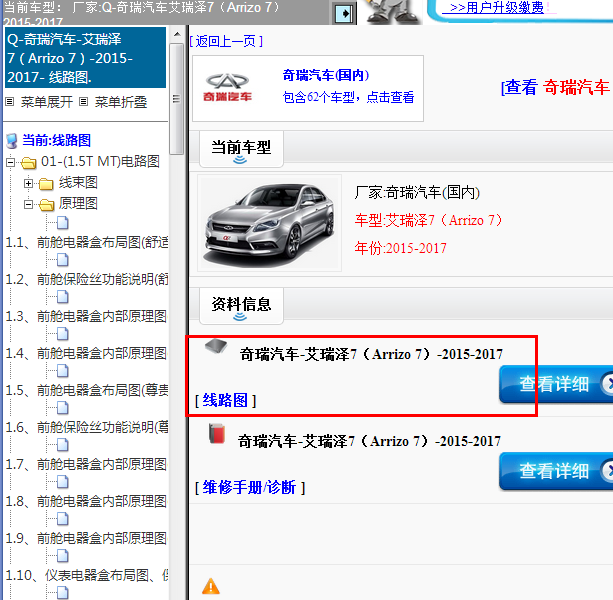This screenshot has height=600, width=613.
Task: Click scroll-up arrow of left tree panel
Action: pos(177,34)
